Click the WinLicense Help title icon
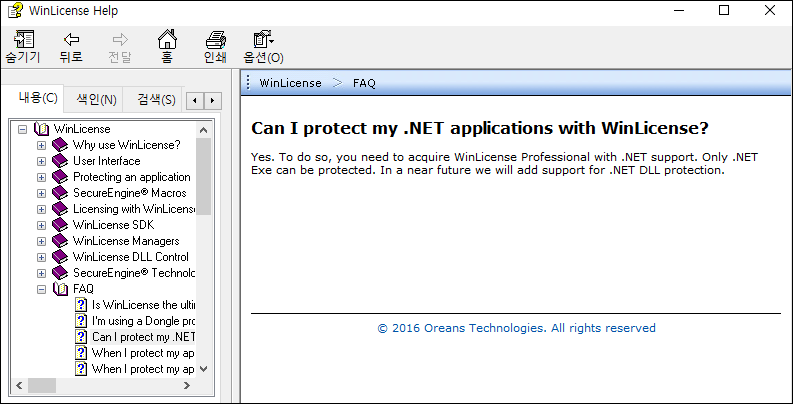Viewport: 793px width, 404px height. tap(15, 10)
